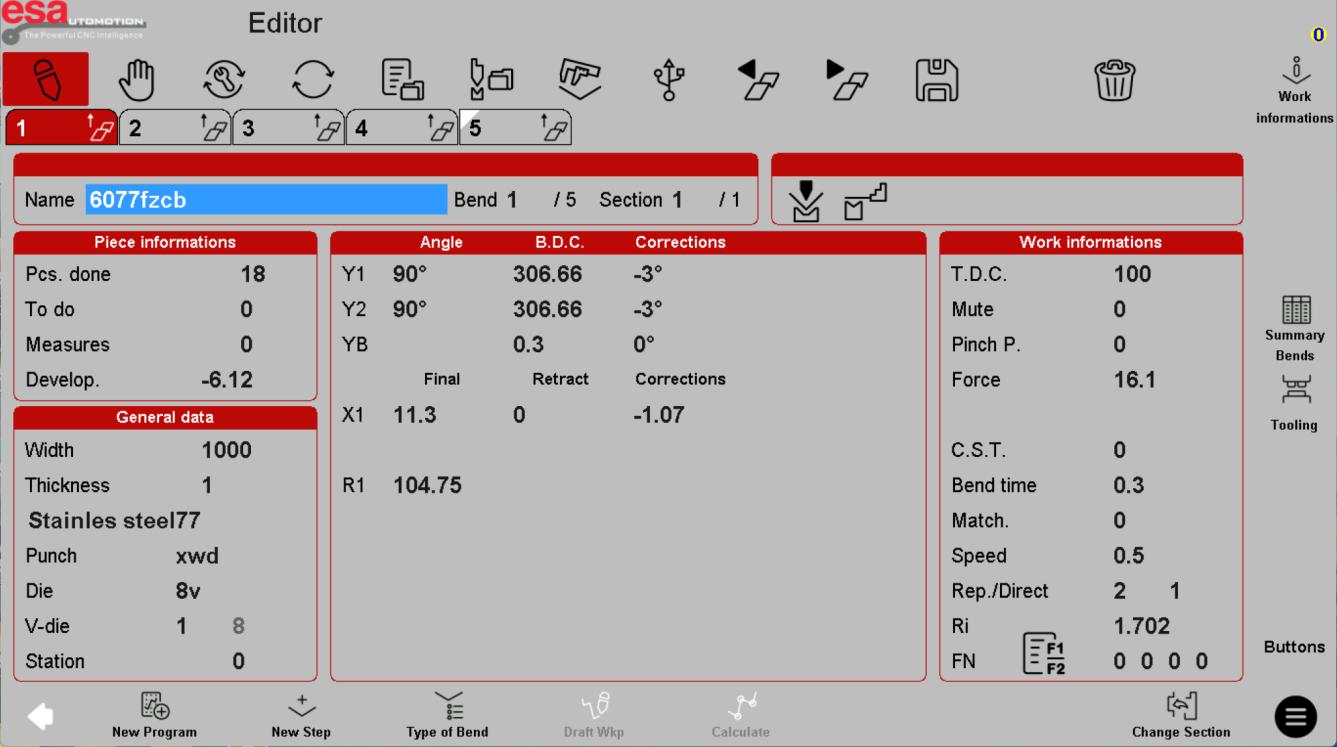Open the Buttons side option
Image resolution: width=1337 pixels, height=747 pixels.
(x=1294, y=647)
